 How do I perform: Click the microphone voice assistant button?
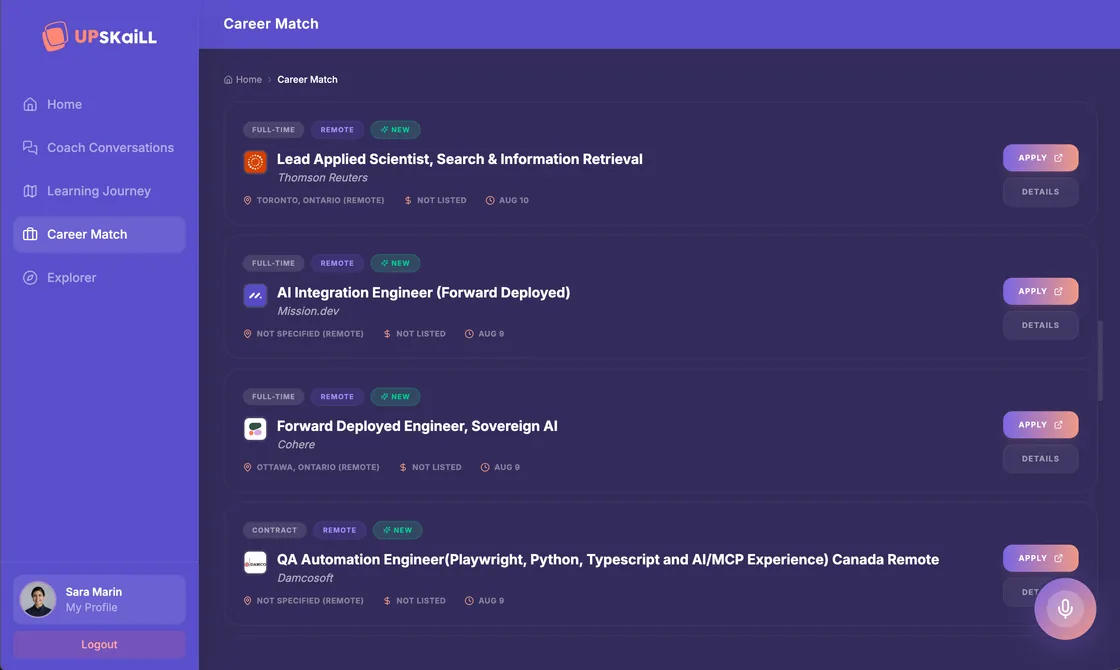coord(1065,609)
